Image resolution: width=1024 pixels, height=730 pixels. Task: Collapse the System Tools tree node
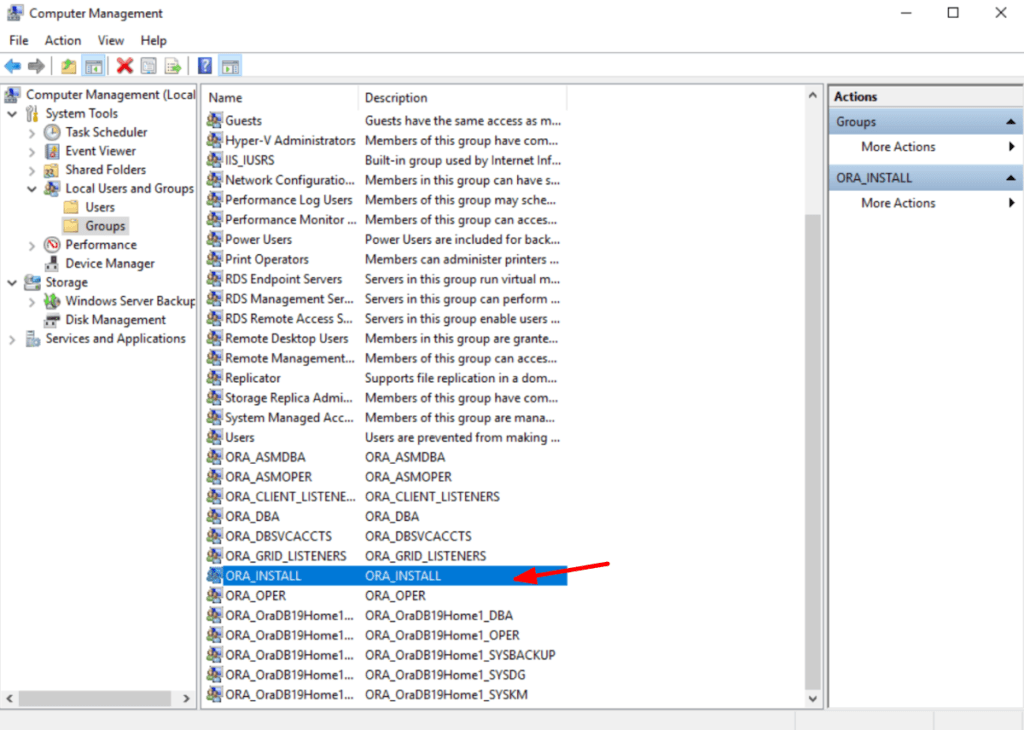(x=12, y=114)
